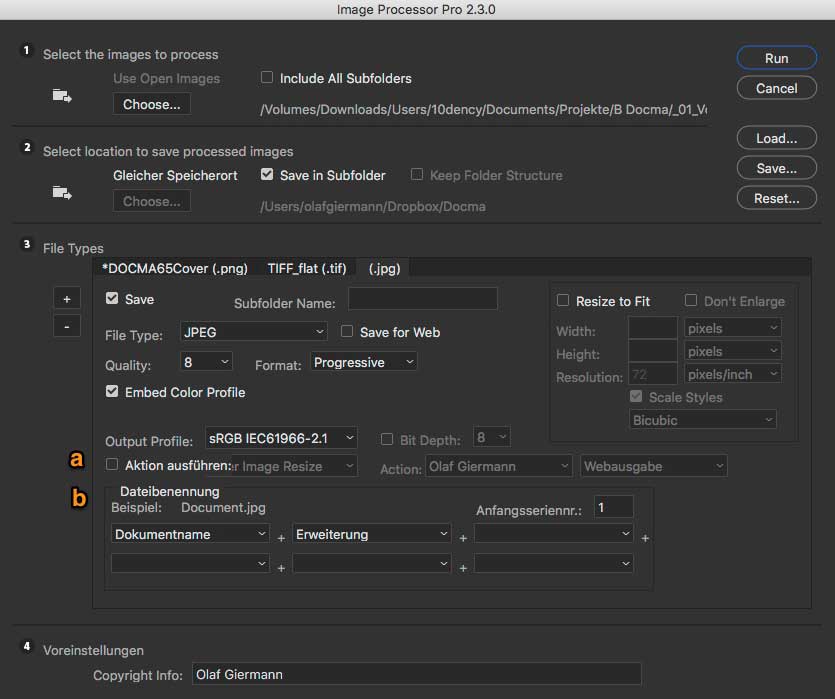Click the Load... button
Viewport: 835px width, 699px height.
(x=776, y=139)
